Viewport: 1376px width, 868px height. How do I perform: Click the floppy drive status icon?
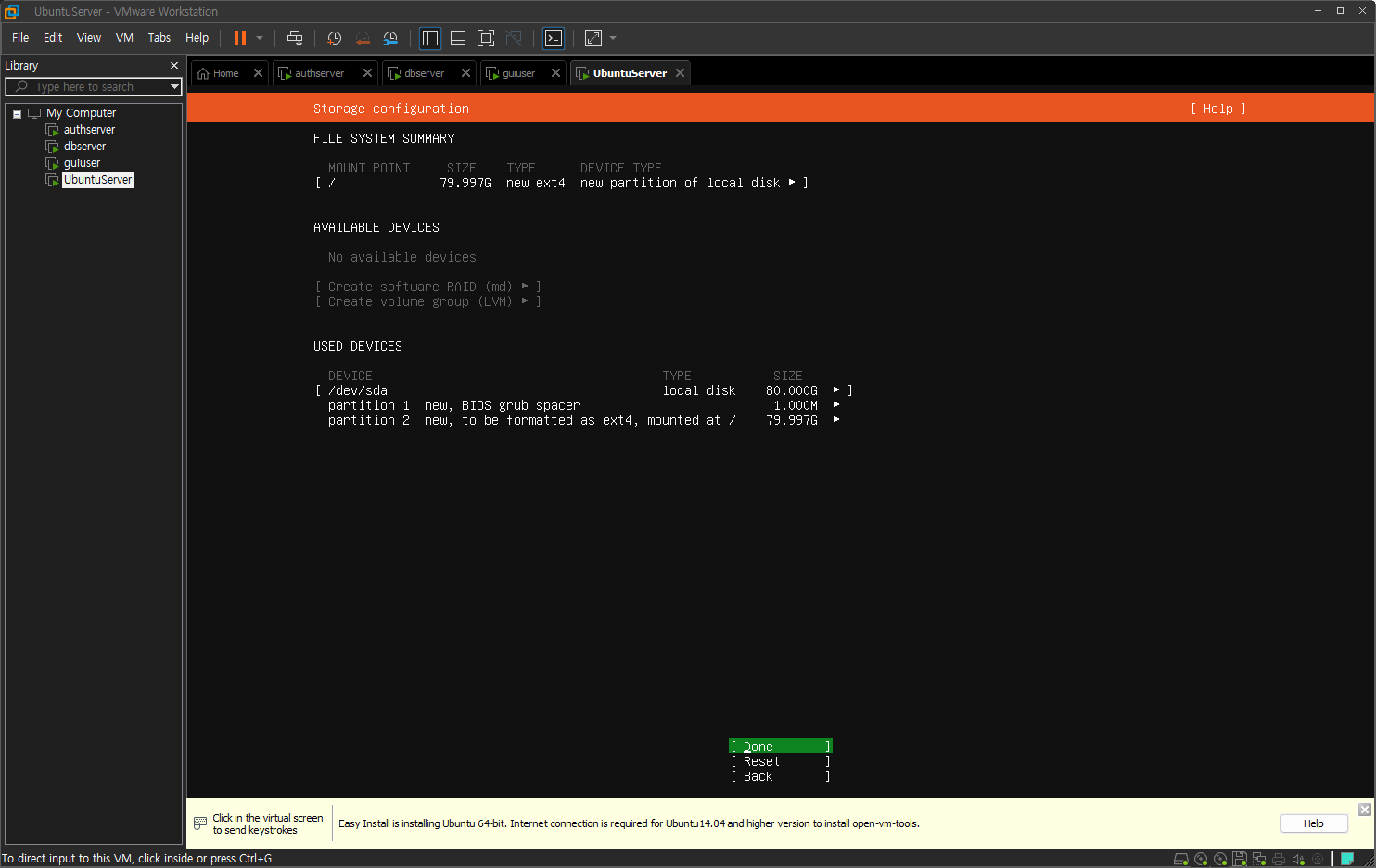pos(1240,859)
